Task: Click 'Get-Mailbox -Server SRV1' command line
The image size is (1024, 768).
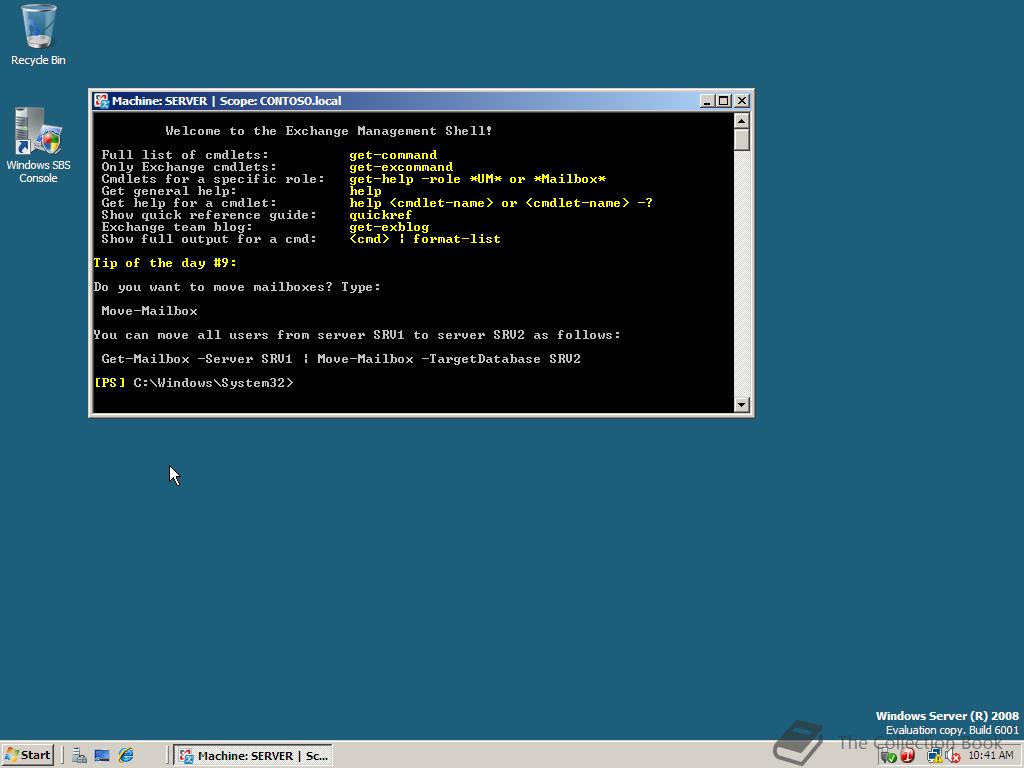Action: [x=341, y=359]
